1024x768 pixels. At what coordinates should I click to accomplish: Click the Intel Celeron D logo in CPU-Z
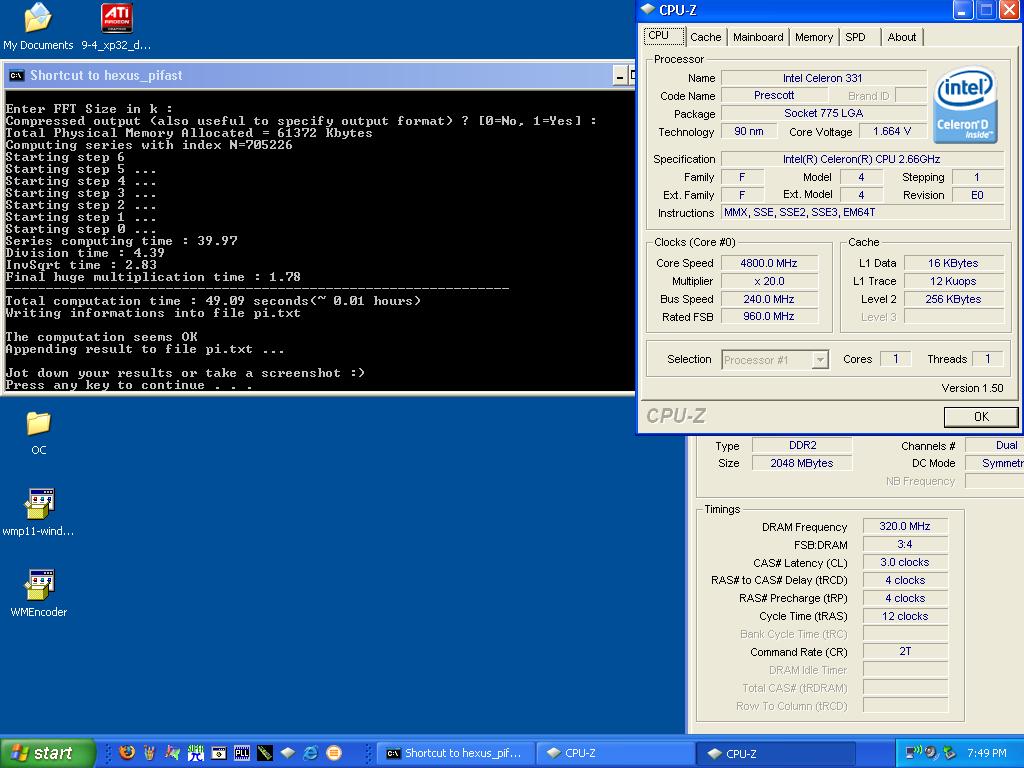pos(966,104)
